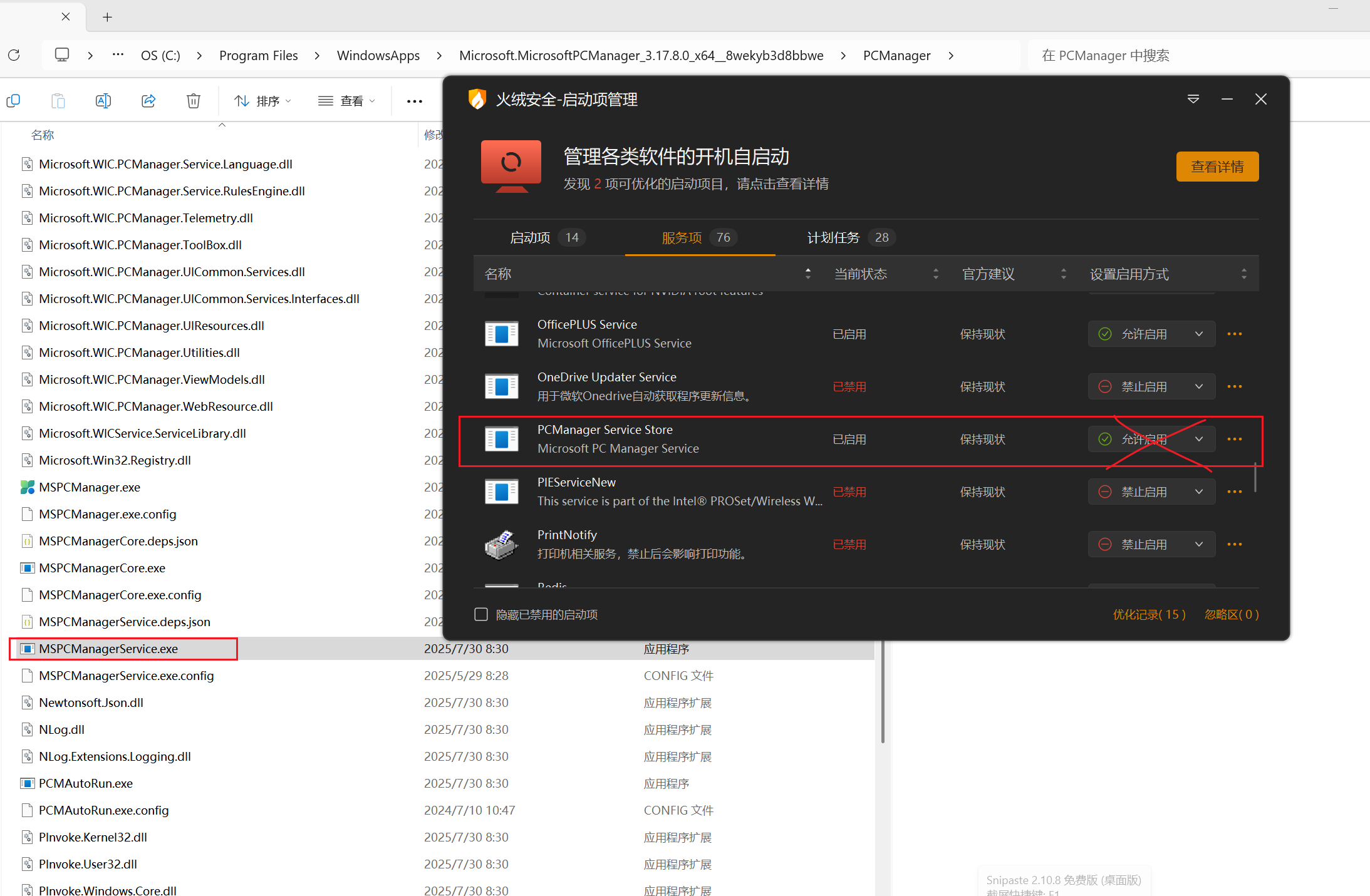Viewport: 1370px width, 896px height.
Task: Select MSPCManagerCore.deps.json file
Action: 118,541
